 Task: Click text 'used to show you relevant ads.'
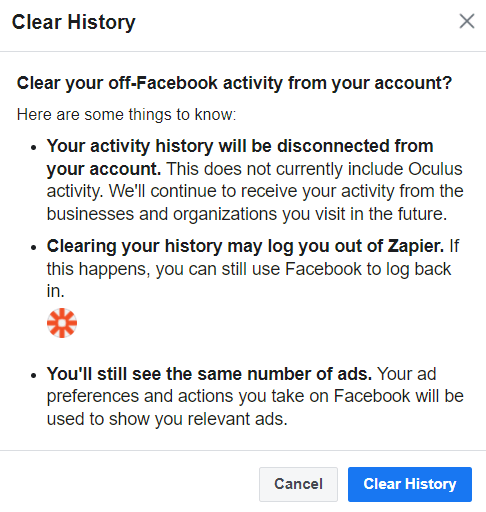coord(167,419)
